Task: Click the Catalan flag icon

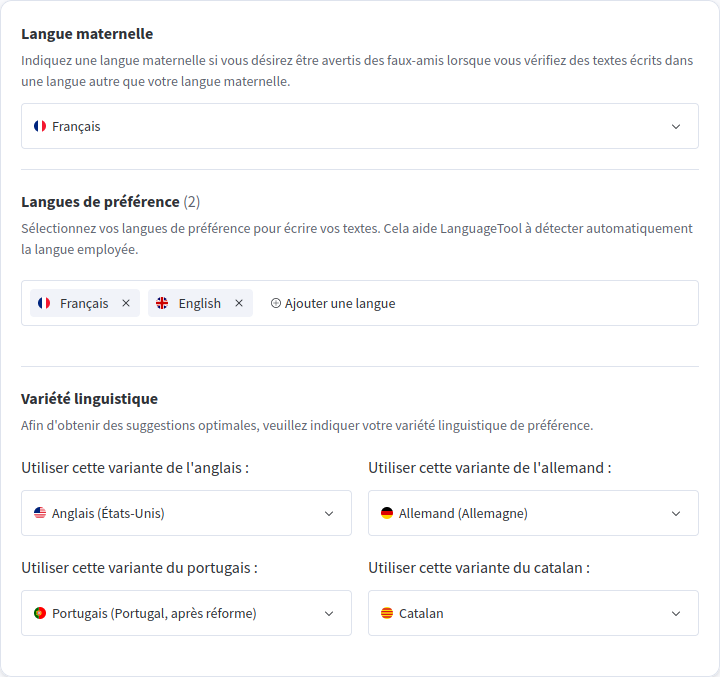Action: coord(387,613)
